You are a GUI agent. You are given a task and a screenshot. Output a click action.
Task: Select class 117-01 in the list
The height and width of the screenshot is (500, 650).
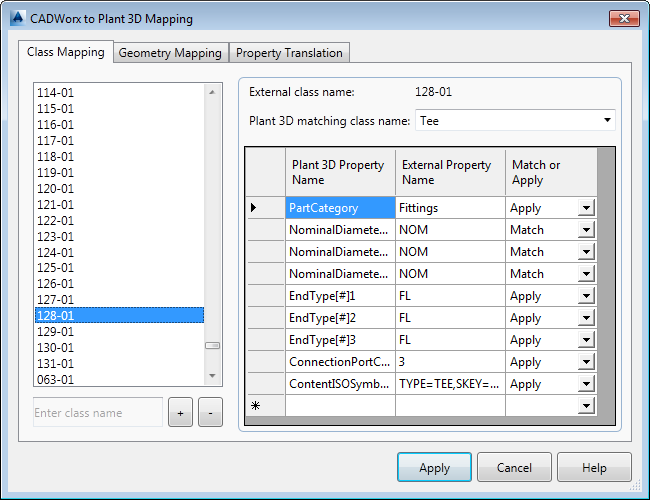click(x=119, y=141)
